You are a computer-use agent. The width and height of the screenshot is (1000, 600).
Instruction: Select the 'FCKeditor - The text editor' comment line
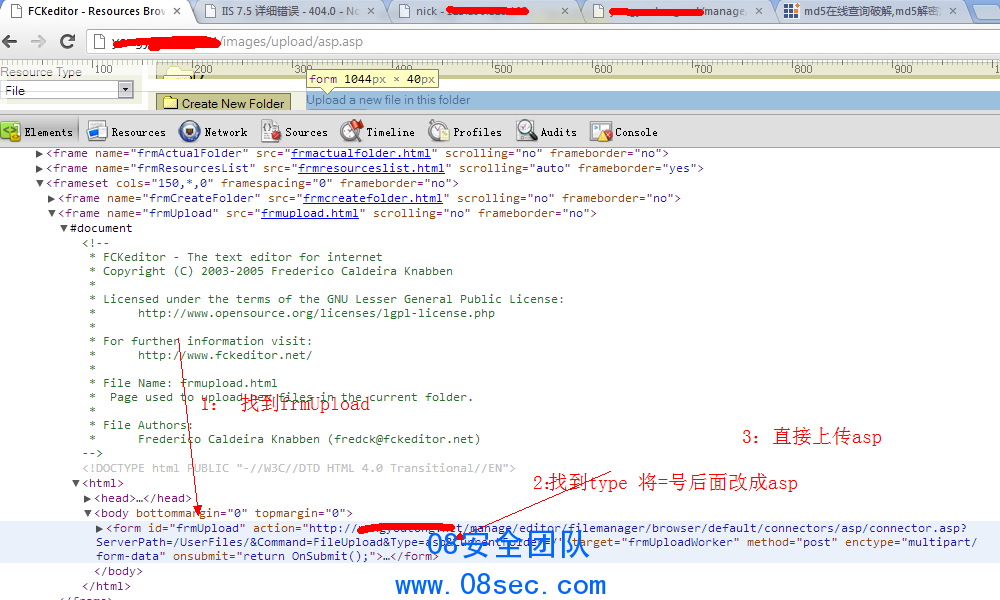(243, 257)
